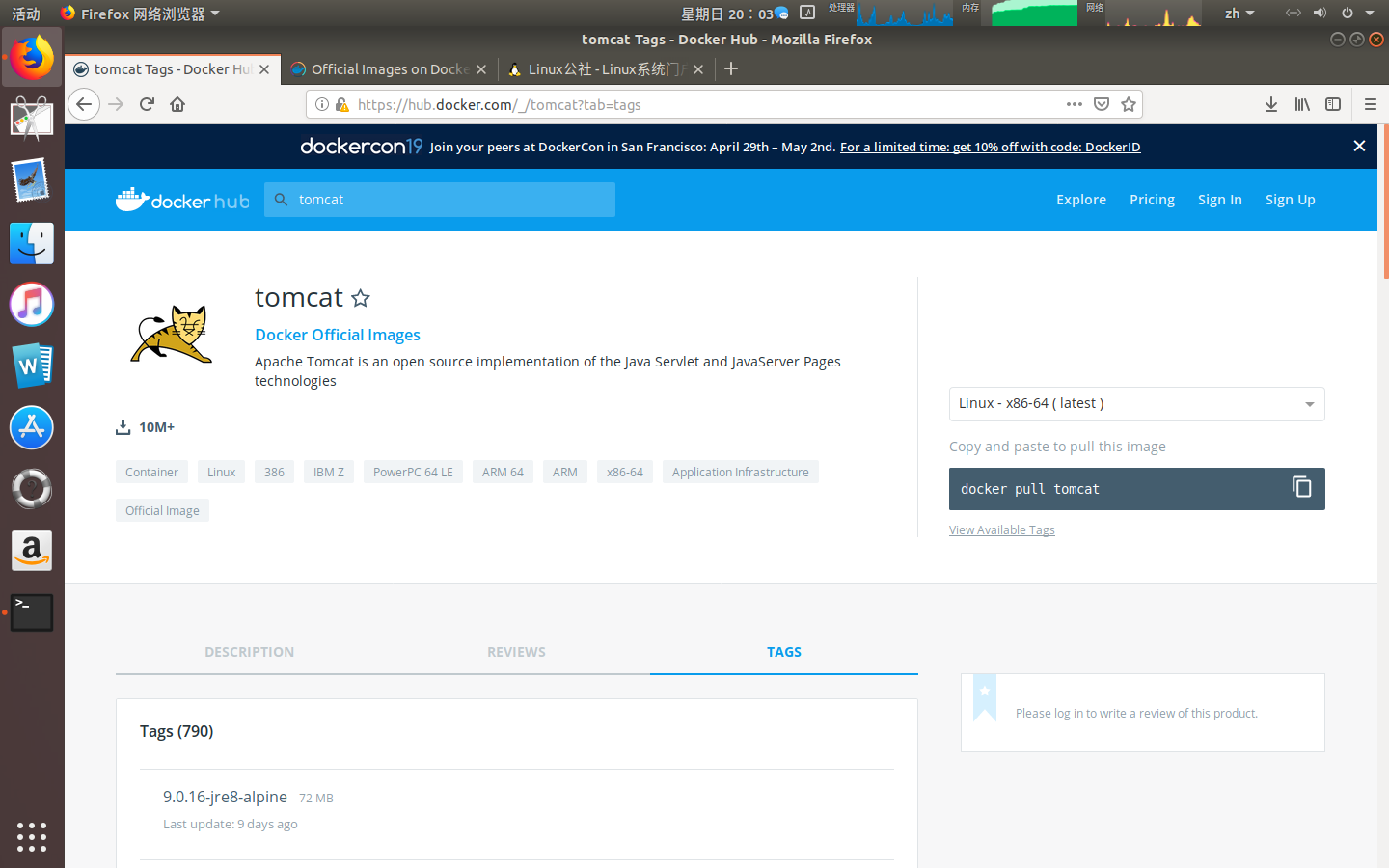Save page to Pocket

[x=1102, y=104]
